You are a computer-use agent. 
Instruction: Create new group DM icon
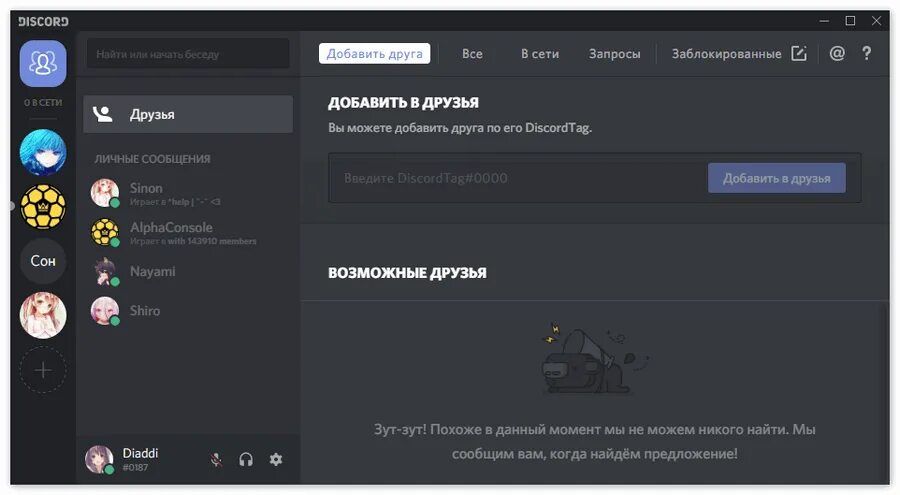click(x=799, y=53)
